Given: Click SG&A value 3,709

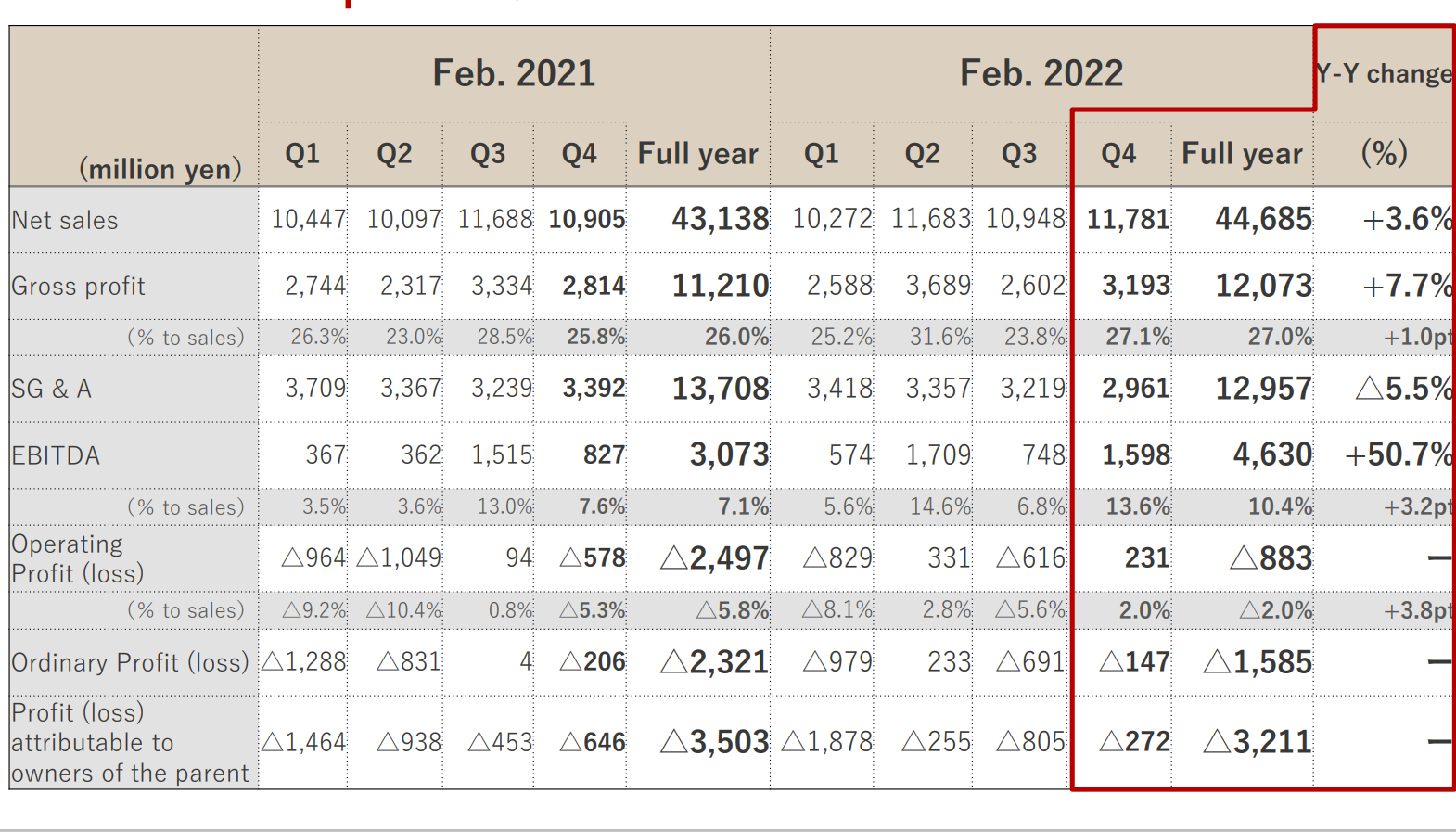Looking at the screenshot, I should tap(315, 389).
